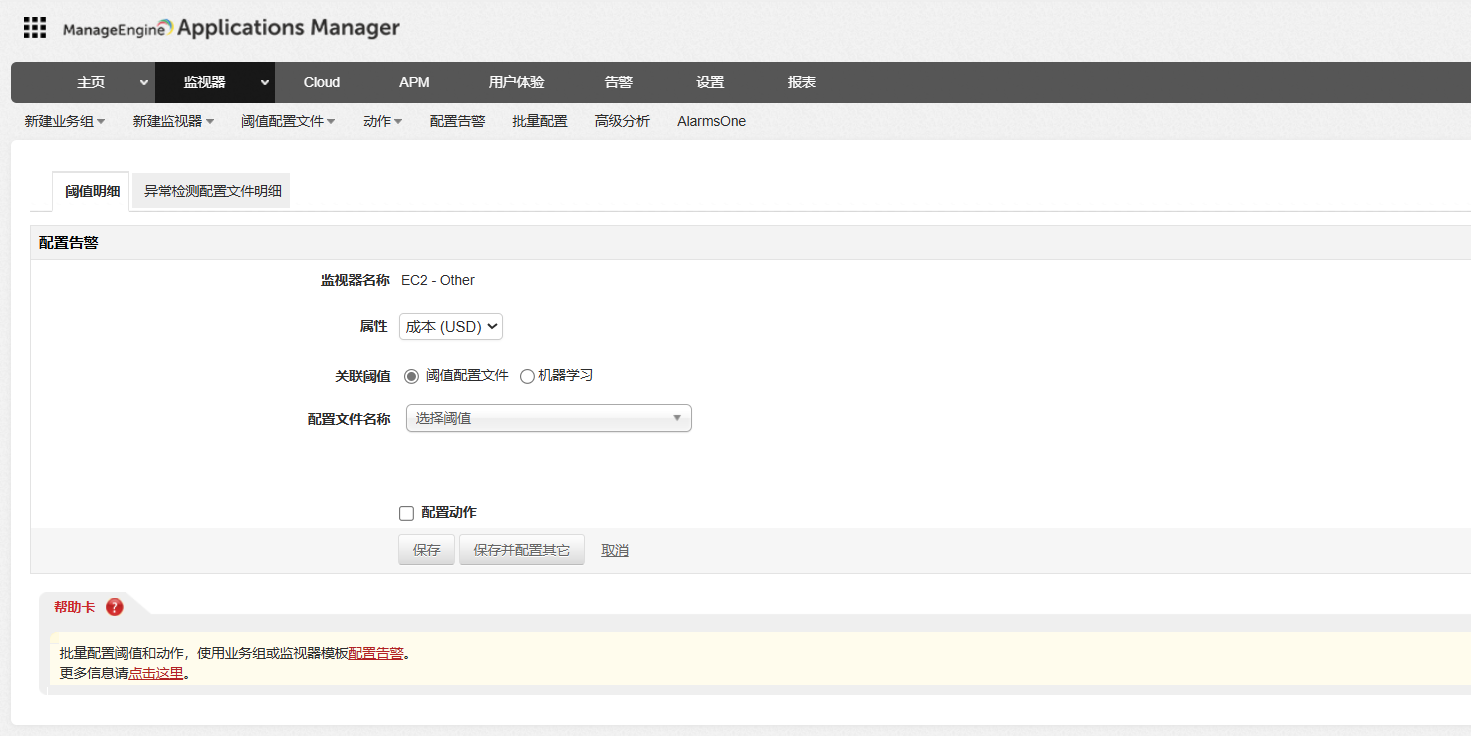Open AlarmsOne from the sub toolbar

tap(711, 121)
